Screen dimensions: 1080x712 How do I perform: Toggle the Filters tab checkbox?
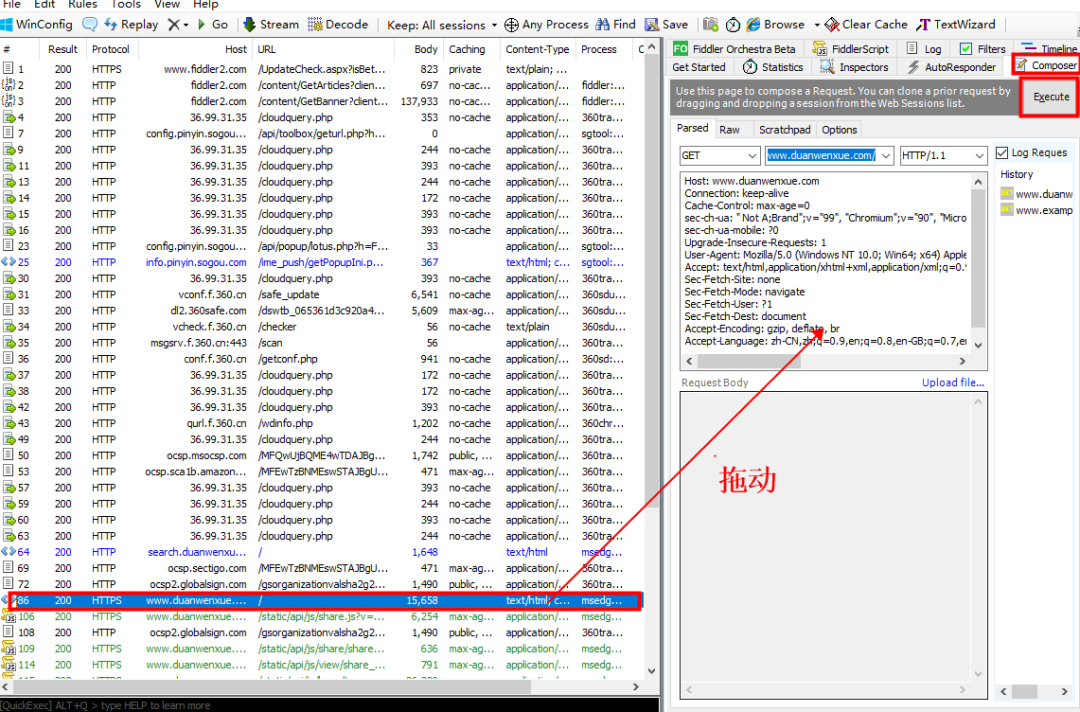pos(966,49)
